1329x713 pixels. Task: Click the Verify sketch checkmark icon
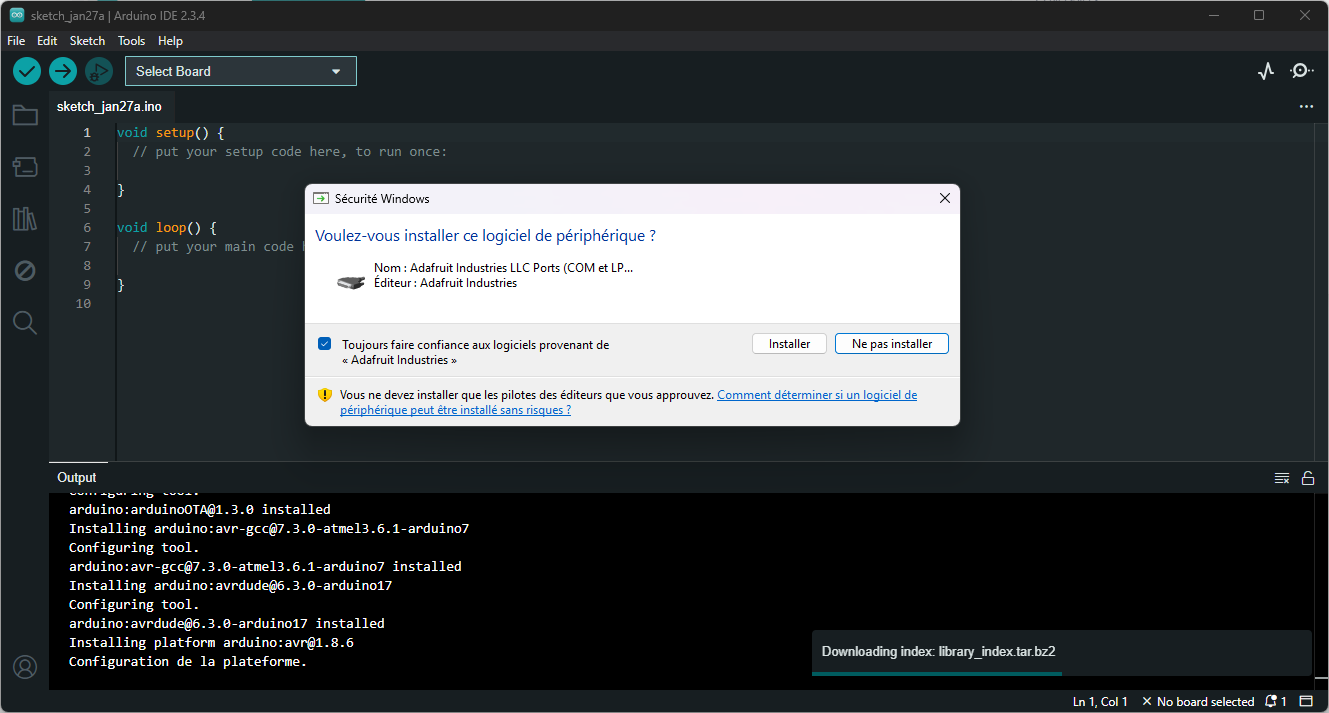tap(27, 71)
